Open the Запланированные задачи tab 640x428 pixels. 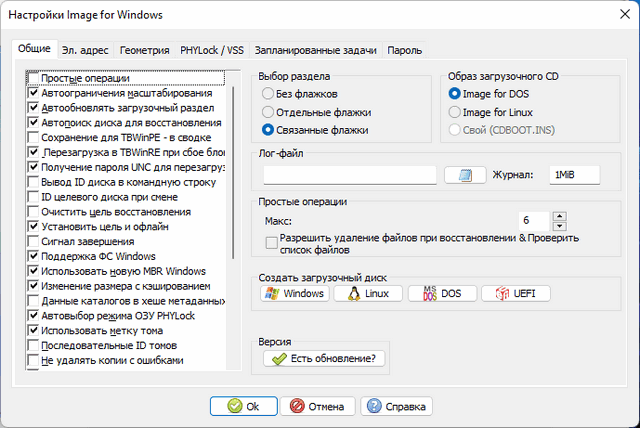(315, 49)
